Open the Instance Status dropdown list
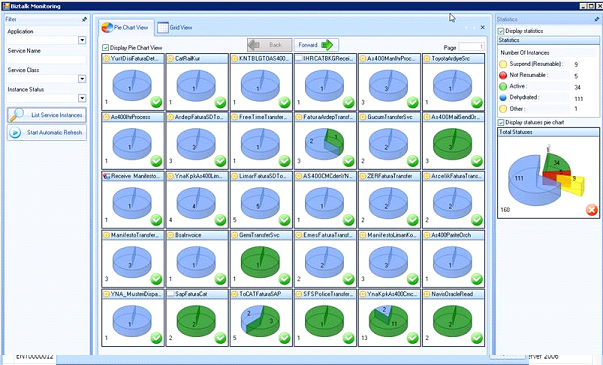 click(82, 98)
